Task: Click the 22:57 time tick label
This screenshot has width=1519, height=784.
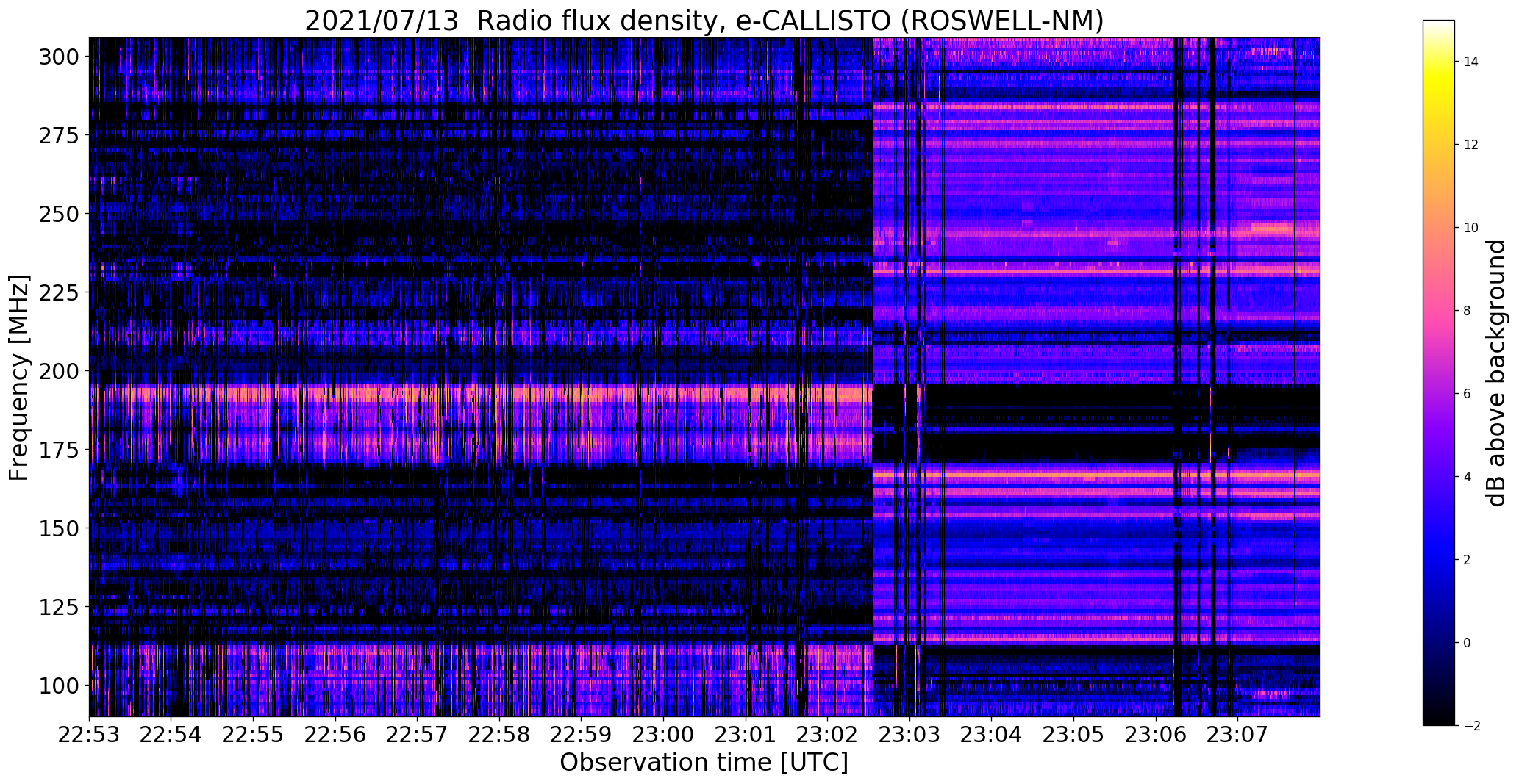Action: [418, 735]
